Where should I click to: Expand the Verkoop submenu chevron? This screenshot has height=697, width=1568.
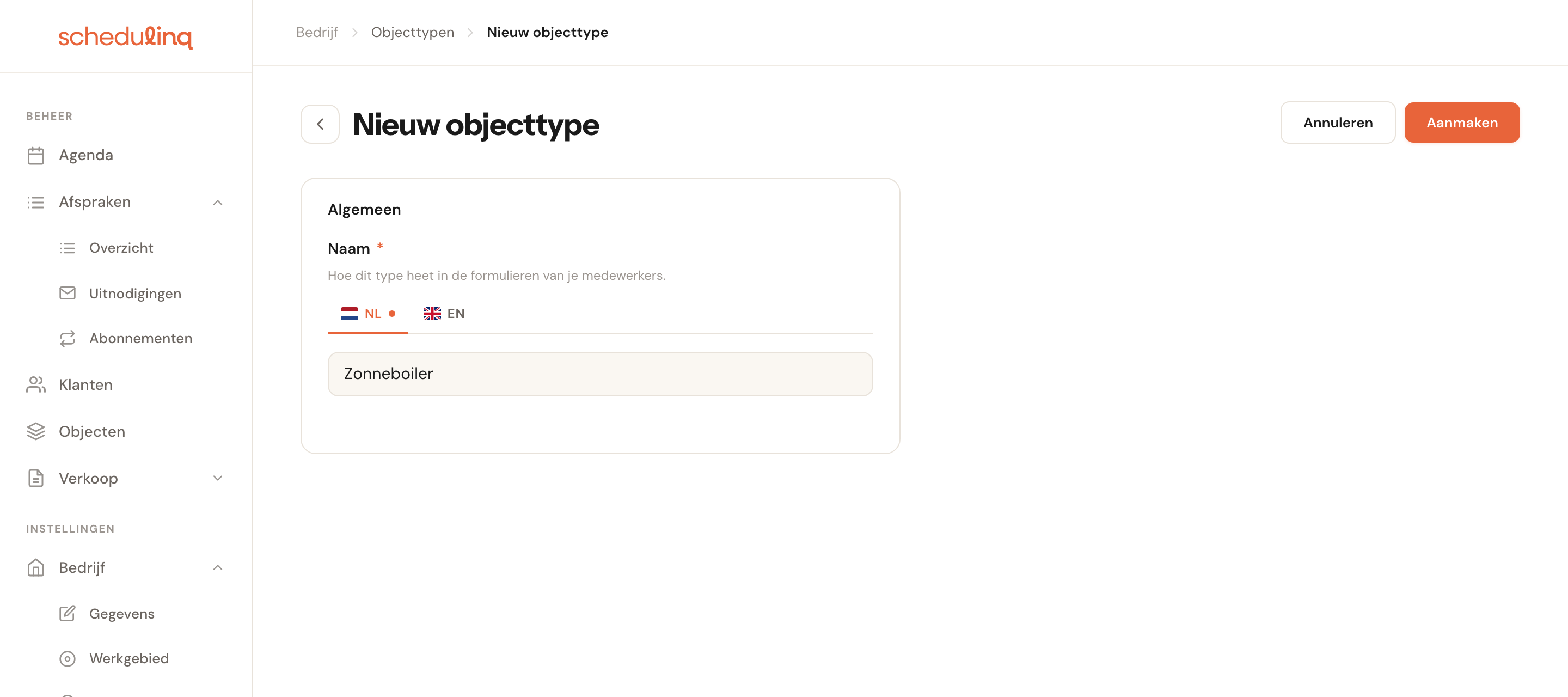coord(218,479)
